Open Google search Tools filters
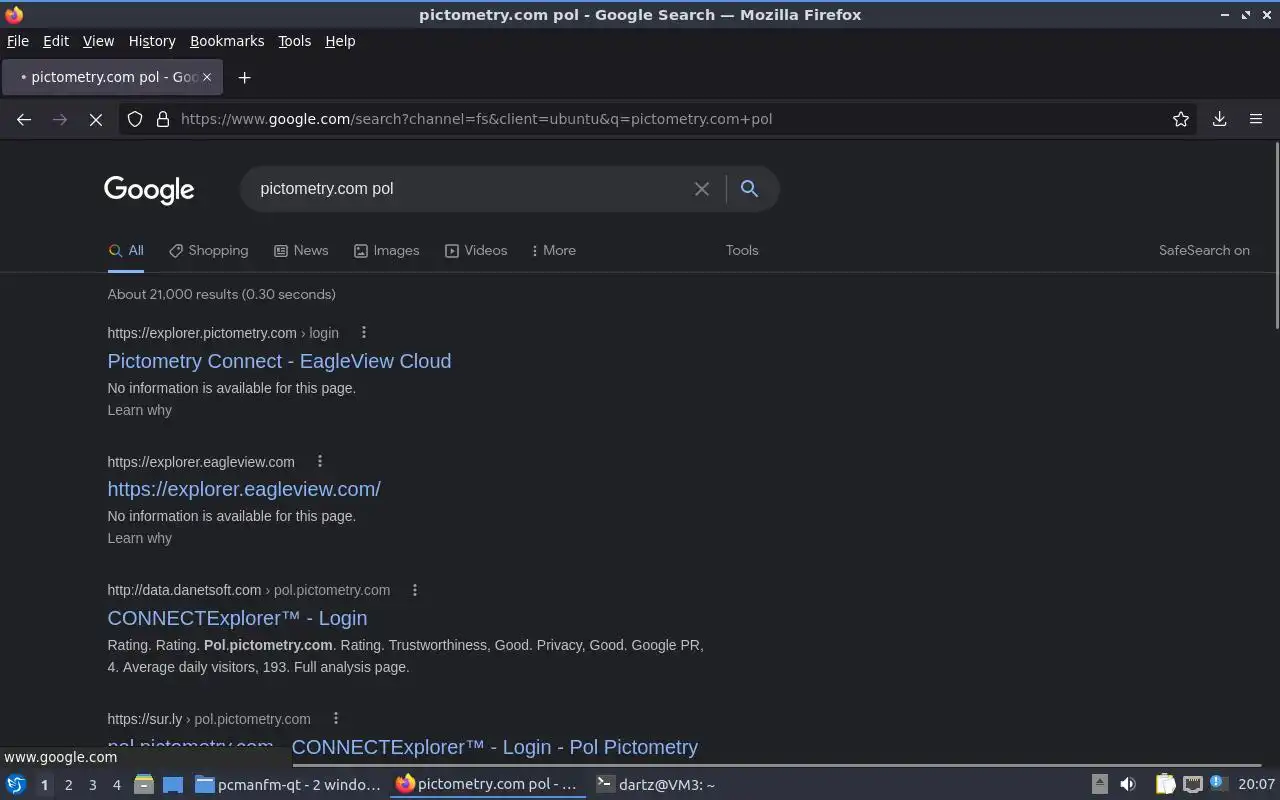 point(742,251)
